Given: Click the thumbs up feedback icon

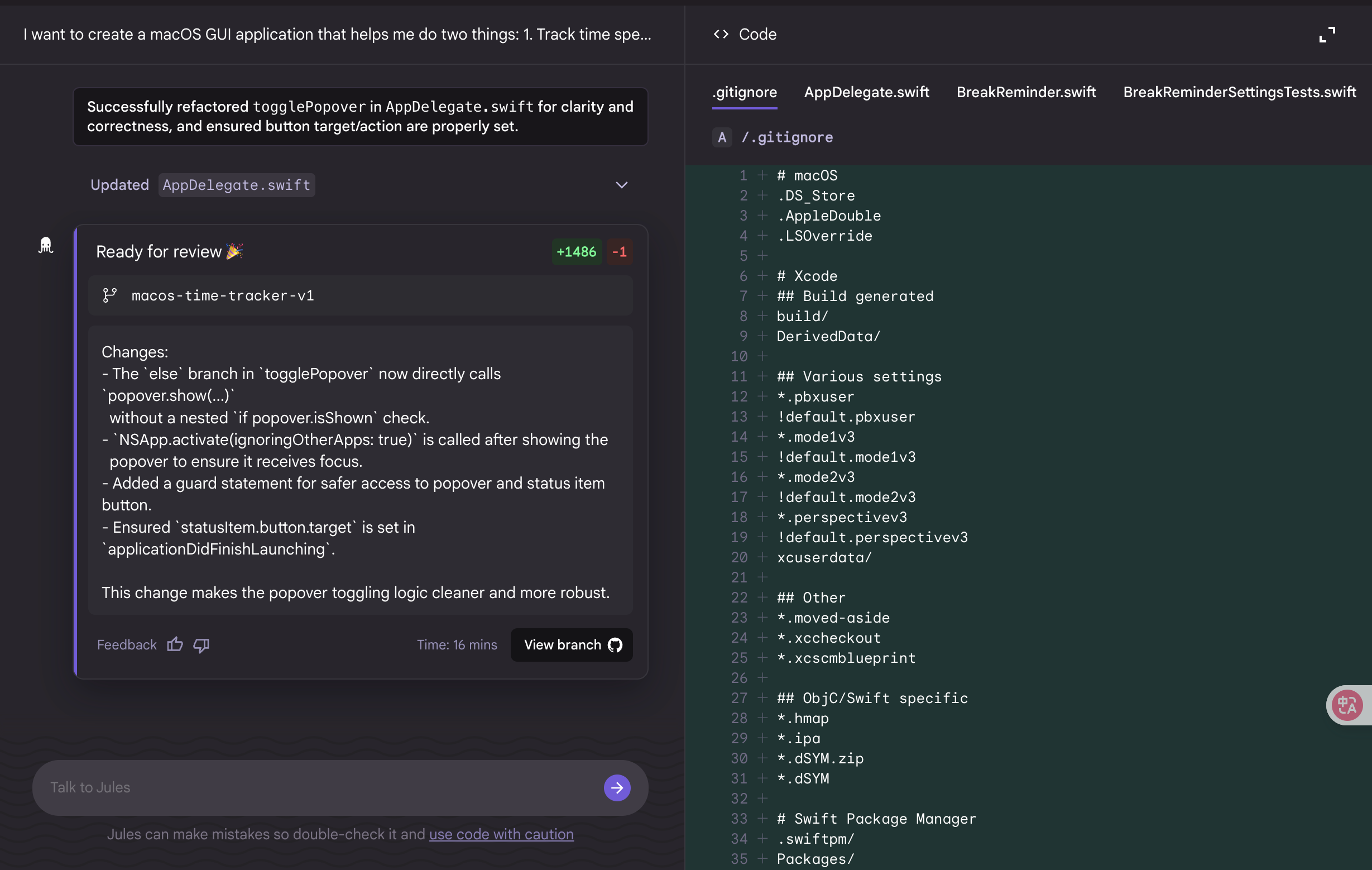Looking at the screenshot, I should coord(175,644).
